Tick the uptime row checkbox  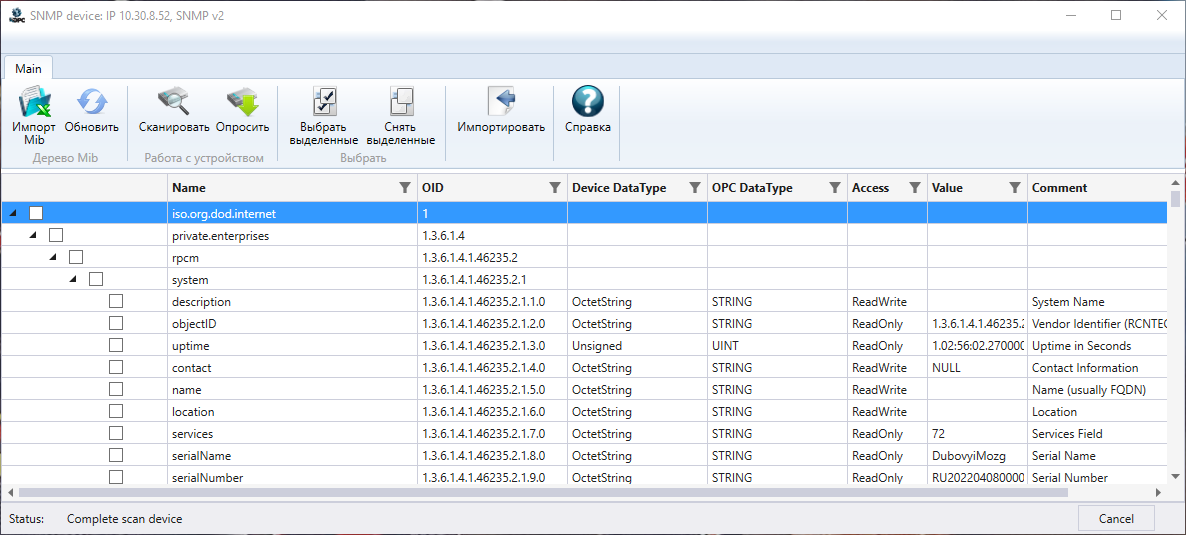(x=116, y=345)
